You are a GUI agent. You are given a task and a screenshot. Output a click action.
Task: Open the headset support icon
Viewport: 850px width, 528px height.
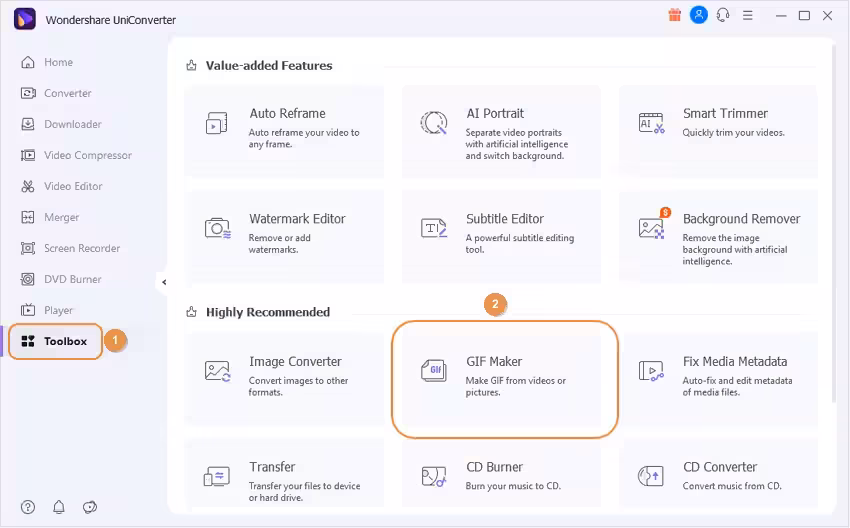(x=723, y=15)
